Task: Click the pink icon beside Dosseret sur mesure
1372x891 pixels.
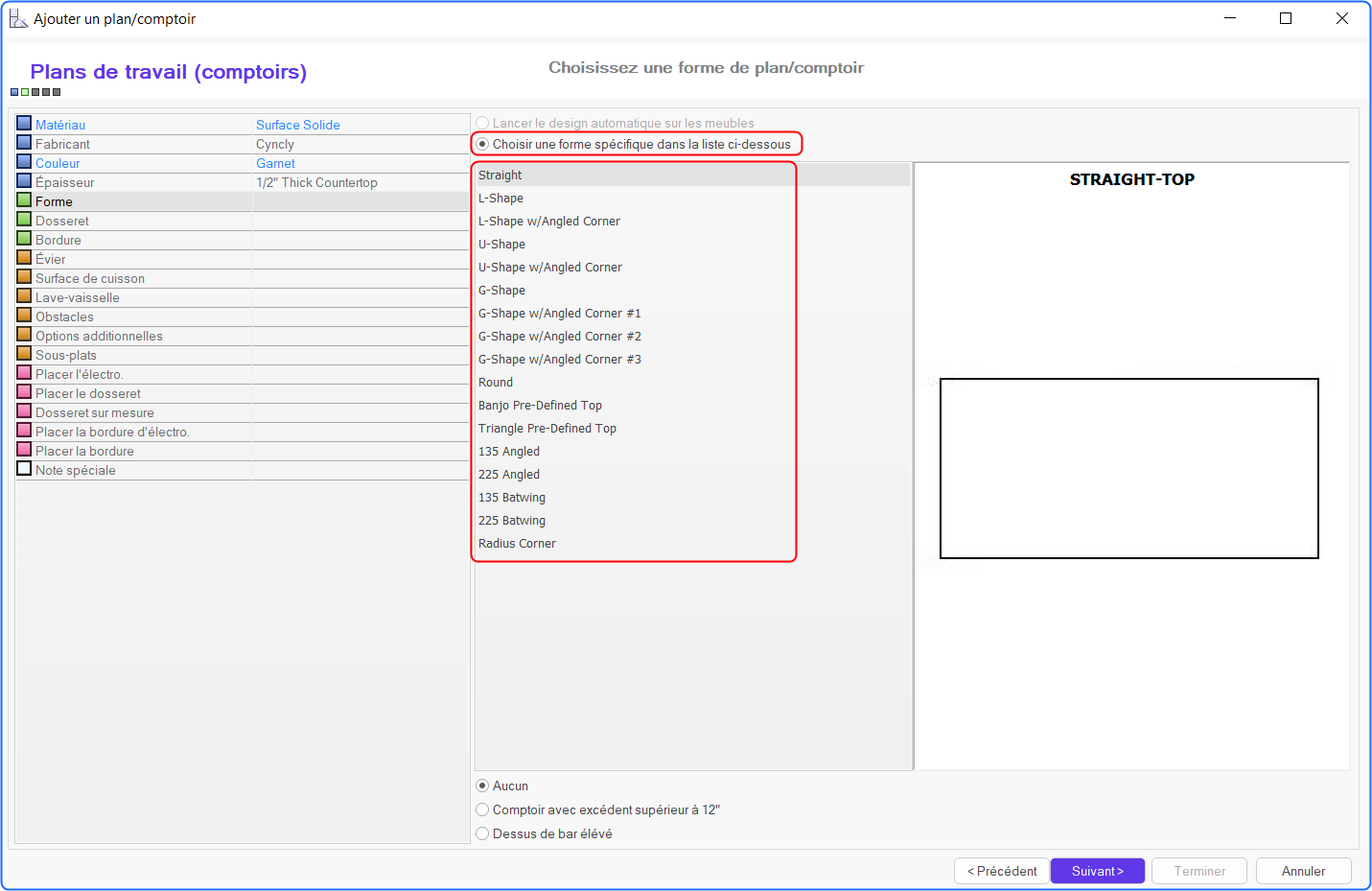Action: [x=24, y=411]
